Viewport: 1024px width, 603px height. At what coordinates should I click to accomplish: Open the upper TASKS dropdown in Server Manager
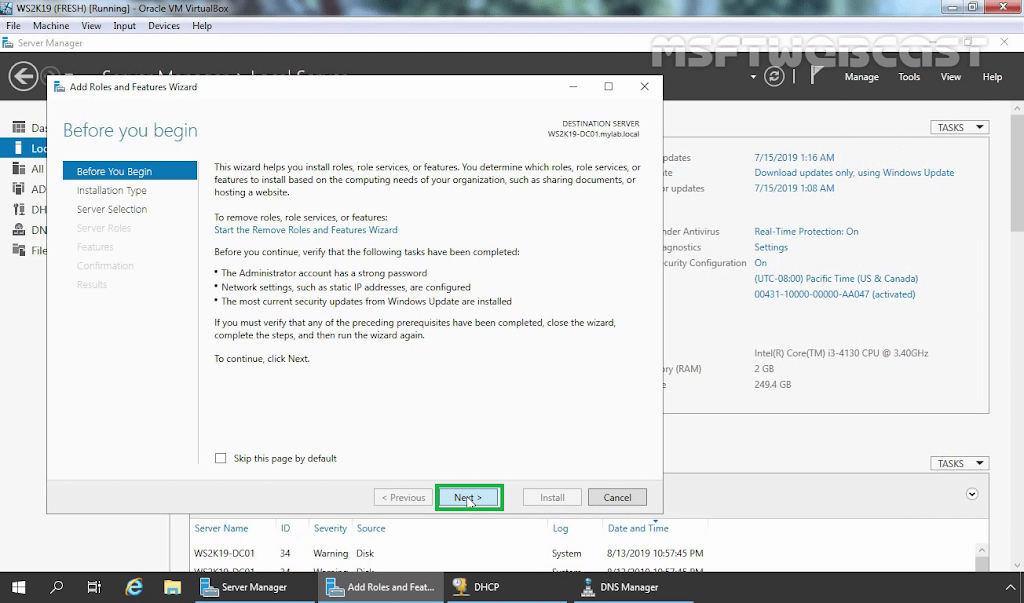tap(959, 127)
